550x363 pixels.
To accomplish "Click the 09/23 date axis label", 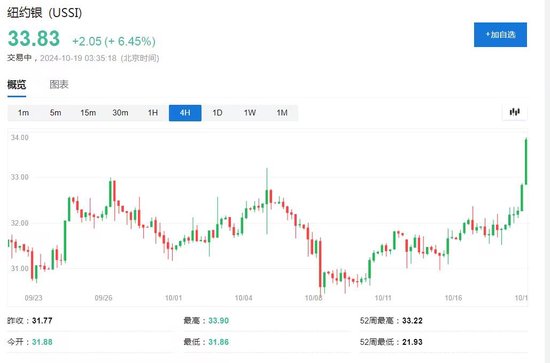I will pos(33,298).
